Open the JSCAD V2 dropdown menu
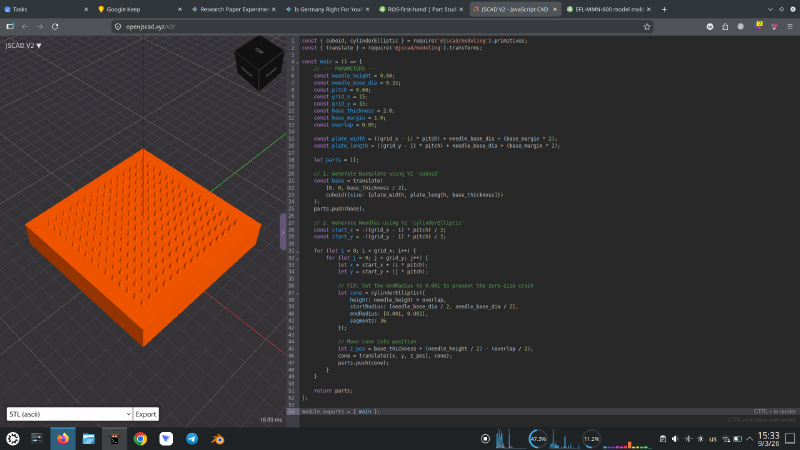Screen dimensions: 800x450 pos(23,45)
